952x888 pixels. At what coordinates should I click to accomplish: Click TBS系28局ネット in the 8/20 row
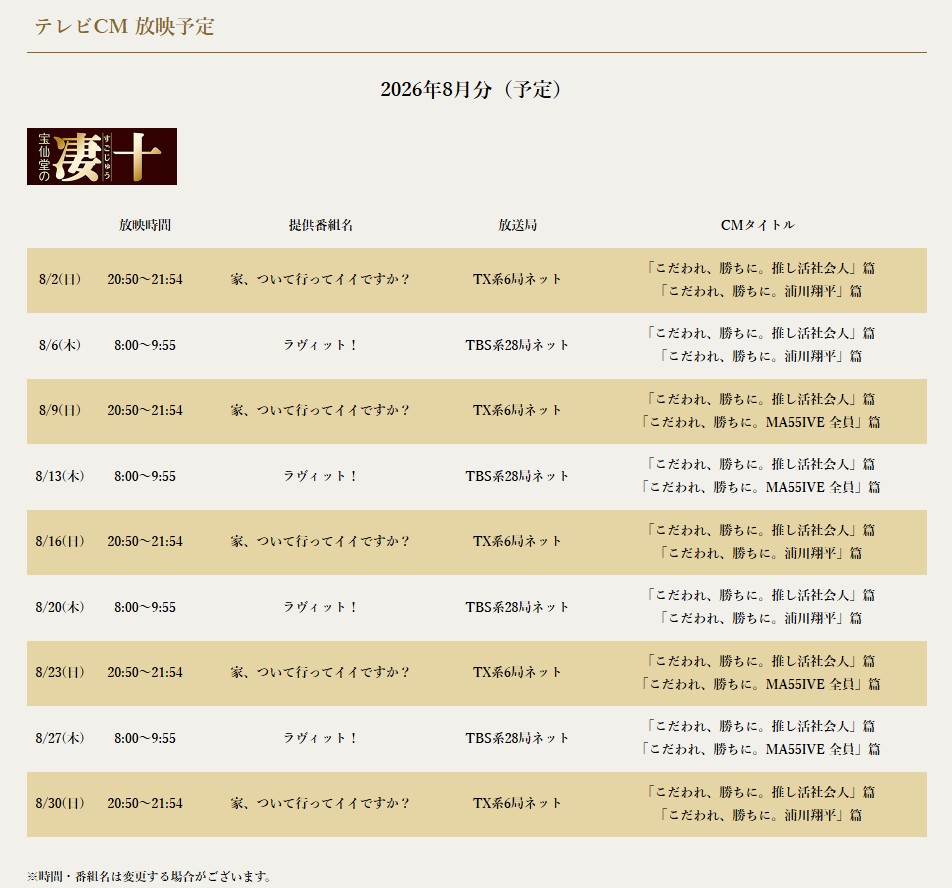(517, 607)
